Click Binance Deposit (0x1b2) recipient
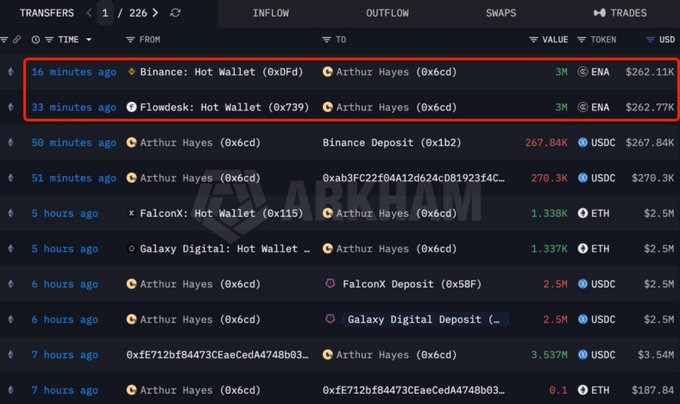This screenshot has width=680, height=404. click(392, 143)
